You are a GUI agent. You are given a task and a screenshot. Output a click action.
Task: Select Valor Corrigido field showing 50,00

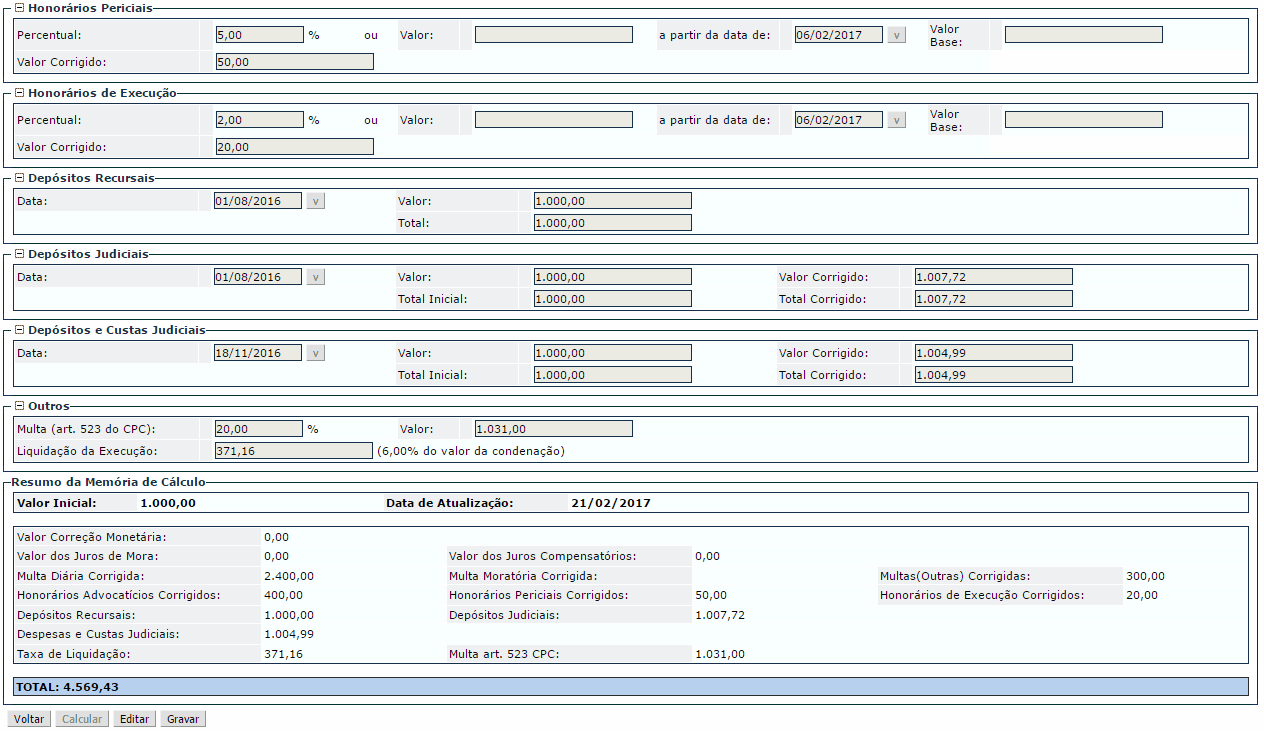click(x=295, y=62)
